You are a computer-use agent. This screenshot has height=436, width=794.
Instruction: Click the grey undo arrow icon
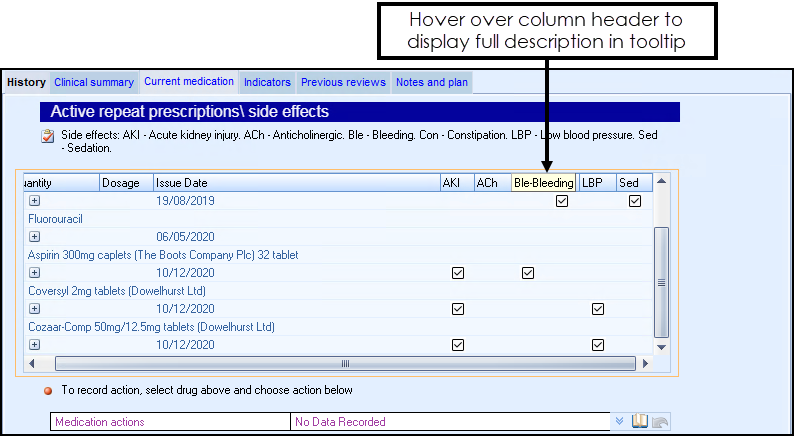click(660, 422)
